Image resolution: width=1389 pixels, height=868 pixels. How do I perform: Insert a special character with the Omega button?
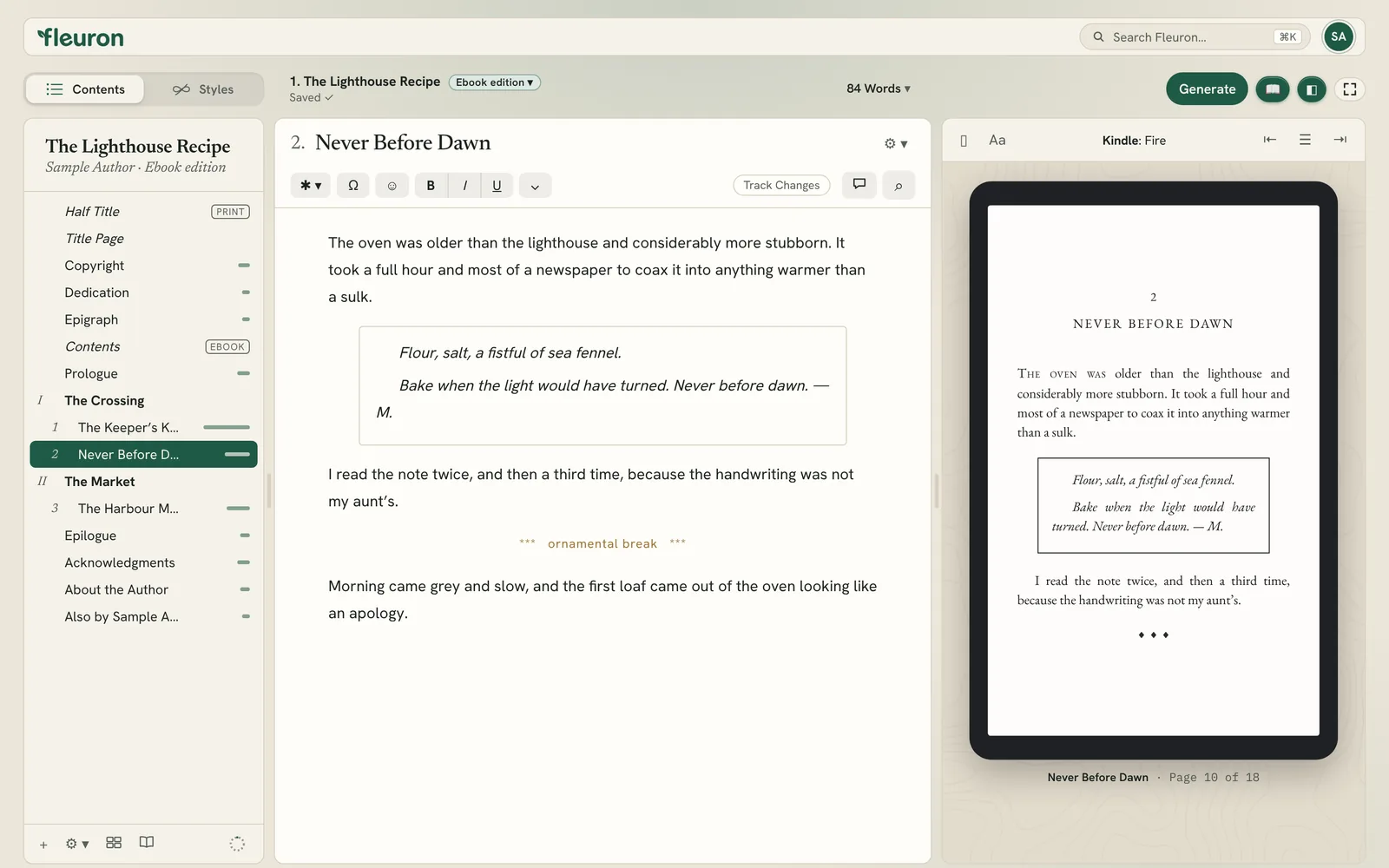[x=353, y=185]
